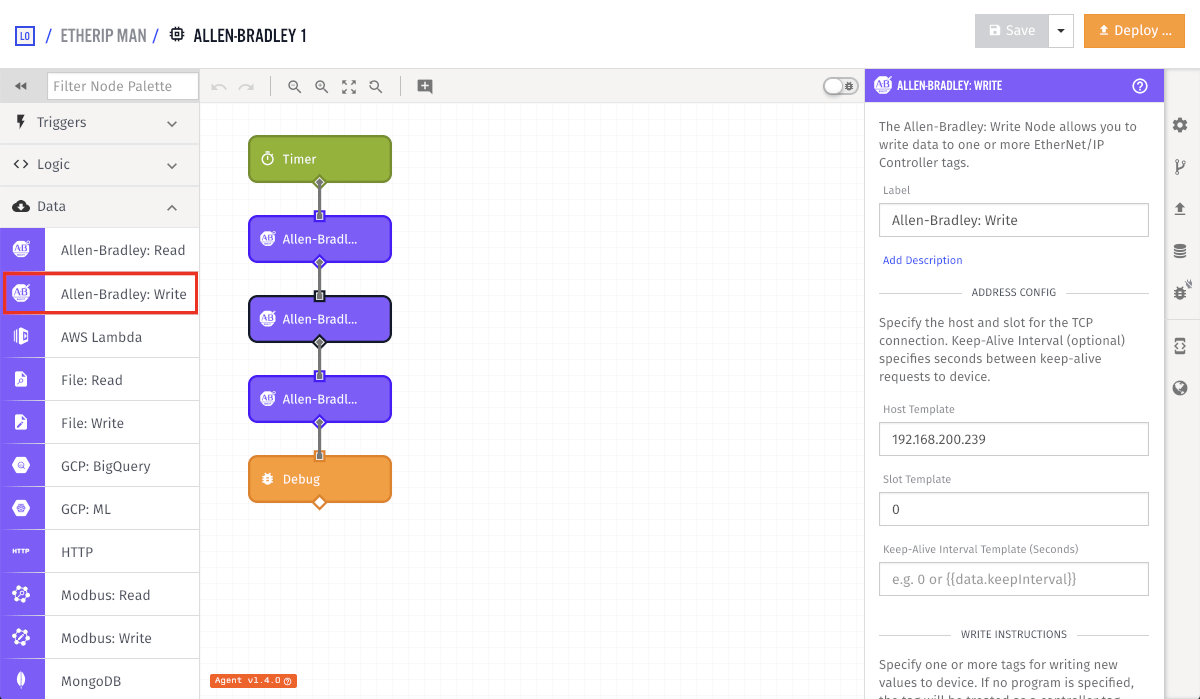Open workflow settings gear tab

click(1180, 125)
